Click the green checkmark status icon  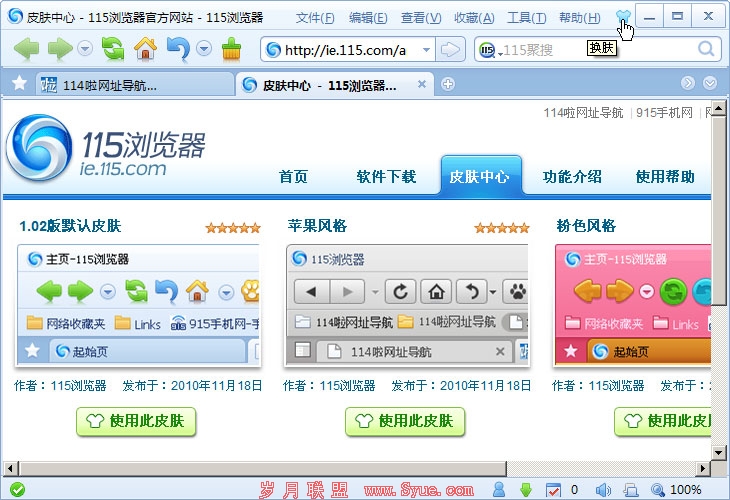click(x=18, y=489)
